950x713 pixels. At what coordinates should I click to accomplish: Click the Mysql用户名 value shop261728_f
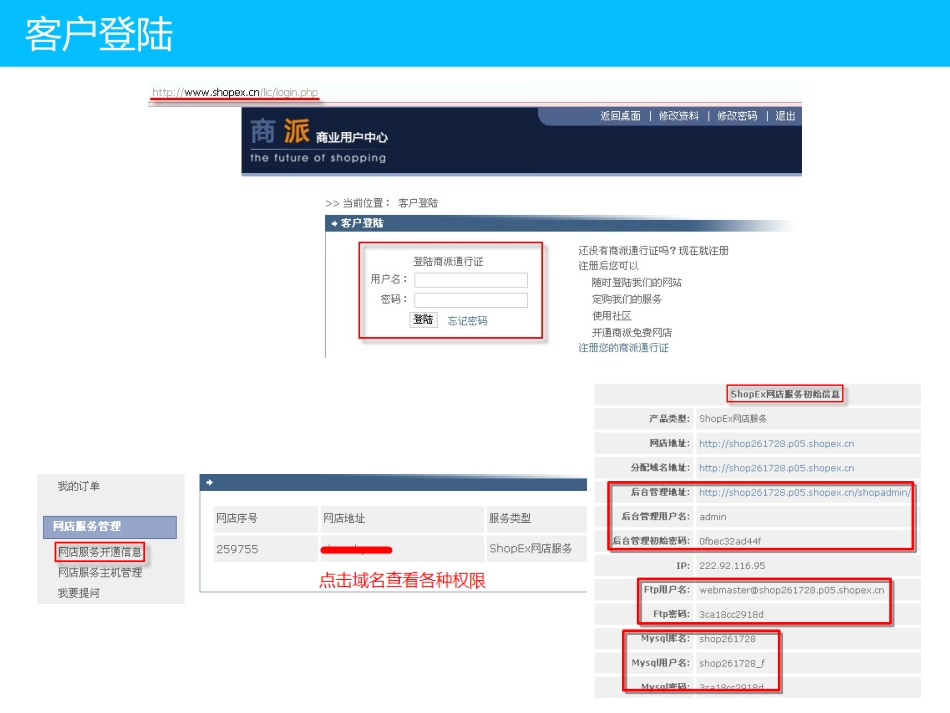click(x=732, y=663)
